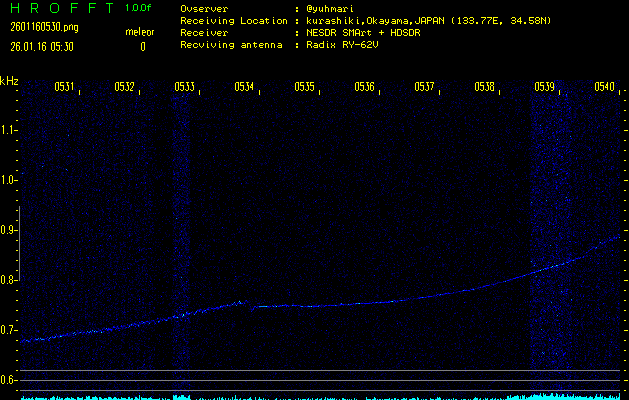Click the kHz axis unit label
This screenshot has height=400, width=629.
(x=9, y=81)
